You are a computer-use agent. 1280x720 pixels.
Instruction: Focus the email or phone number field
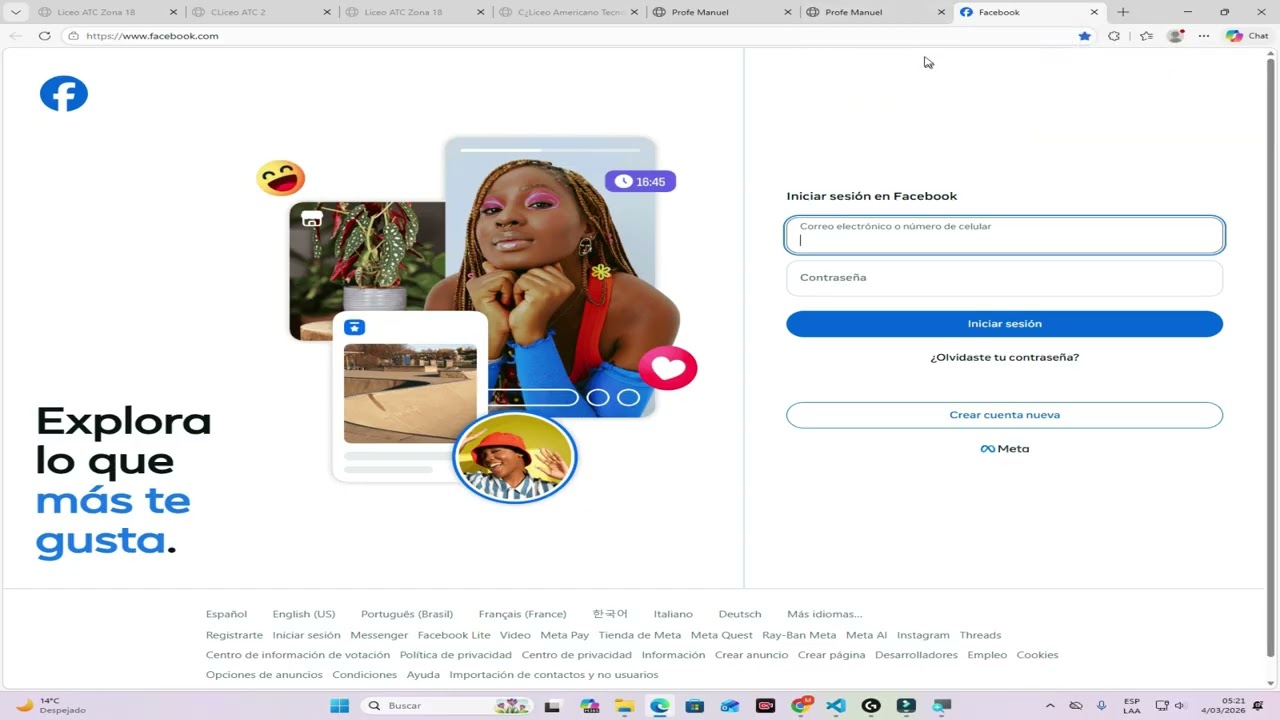[x=1004, y=235]
